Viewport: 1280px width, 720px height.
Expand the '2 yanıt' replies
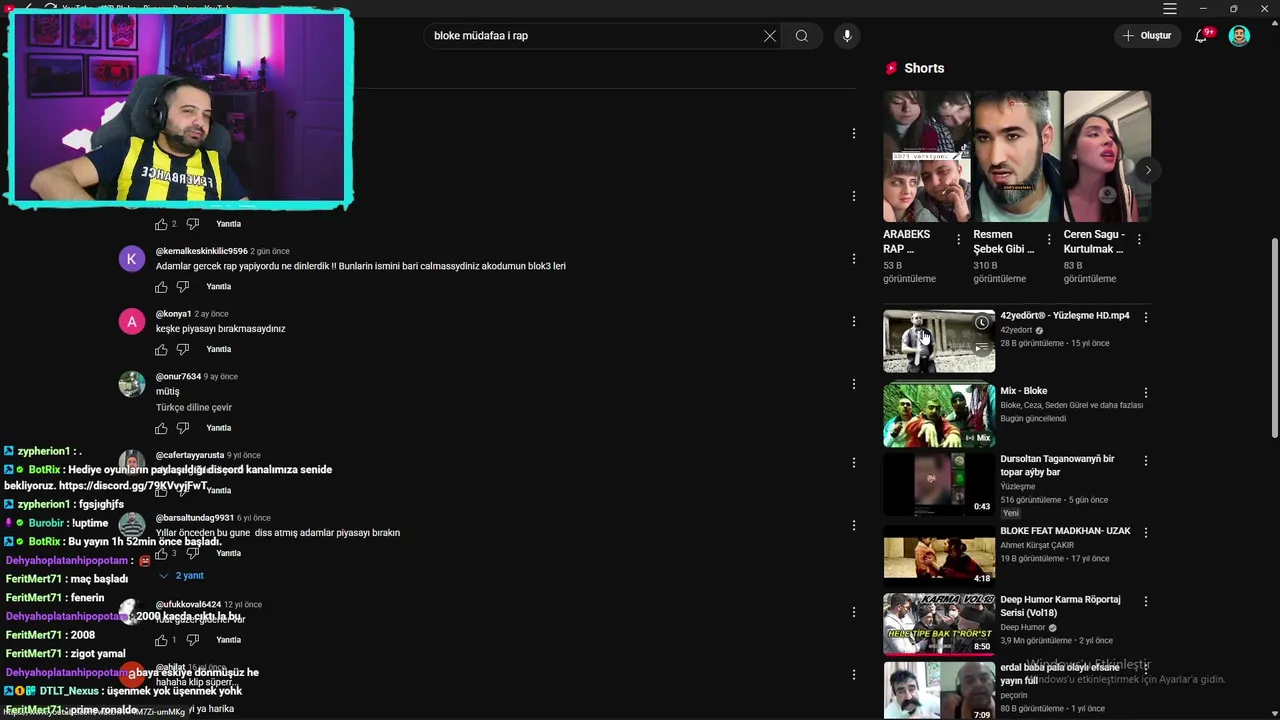click(x=182, y=576)
